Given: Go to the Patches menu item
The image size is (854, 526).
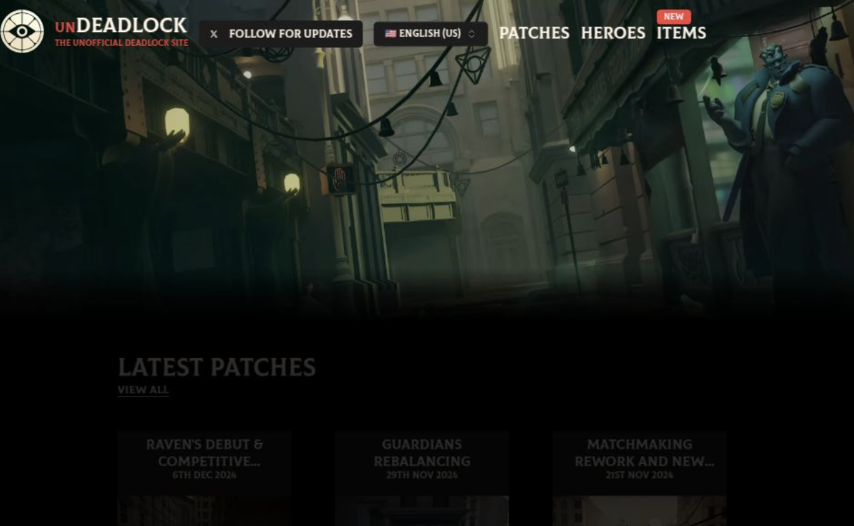Looking at the screenshot, I should pyautogui.click(x=534, y=33).
